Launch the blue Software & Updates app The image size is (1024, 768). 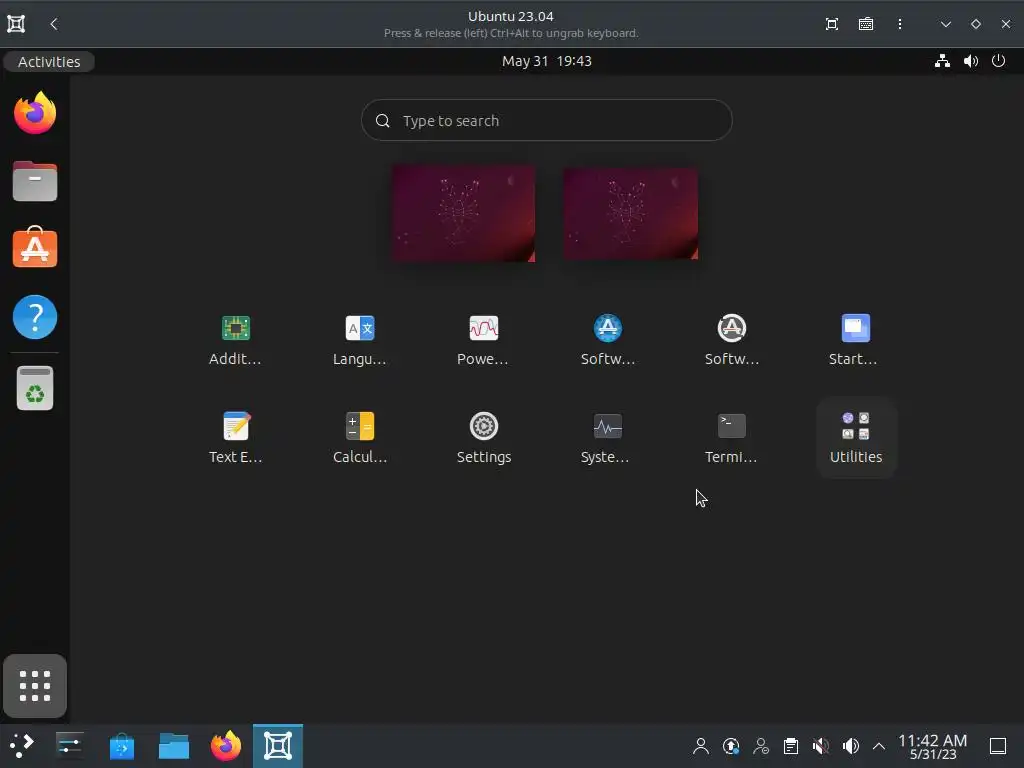point(607,340)
